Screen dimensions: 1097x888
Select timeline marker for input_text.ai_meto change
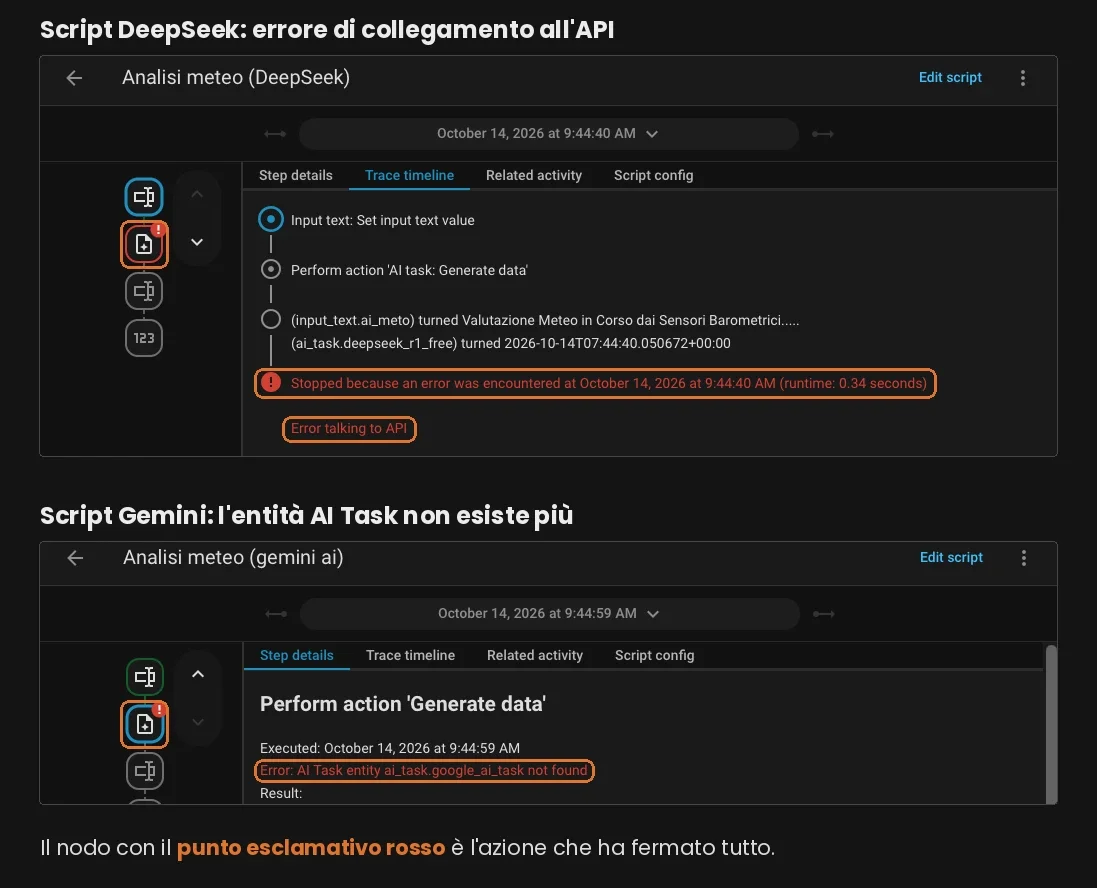271,319
